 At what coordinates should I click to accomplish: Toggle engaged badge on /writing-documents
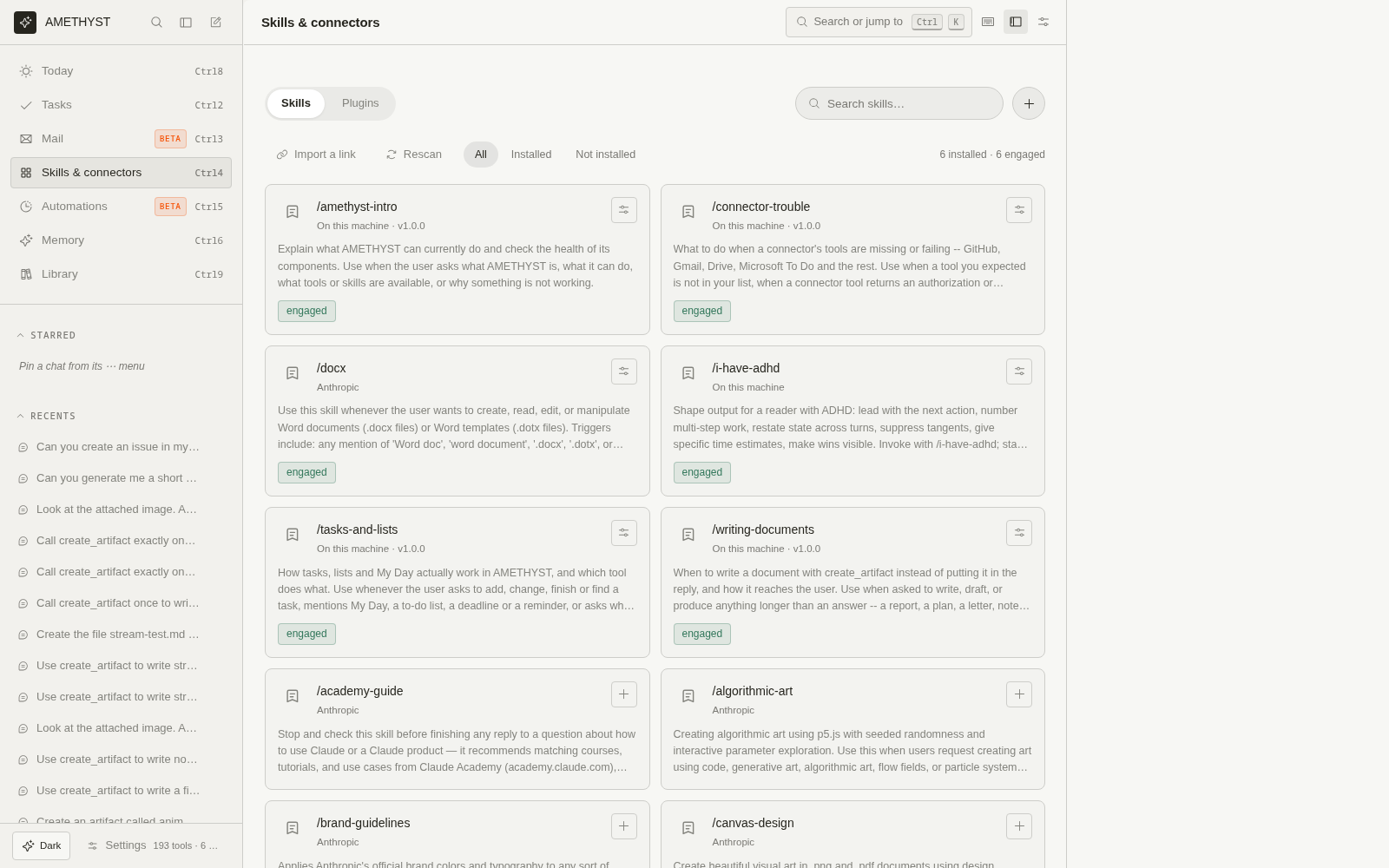[702, 634]
